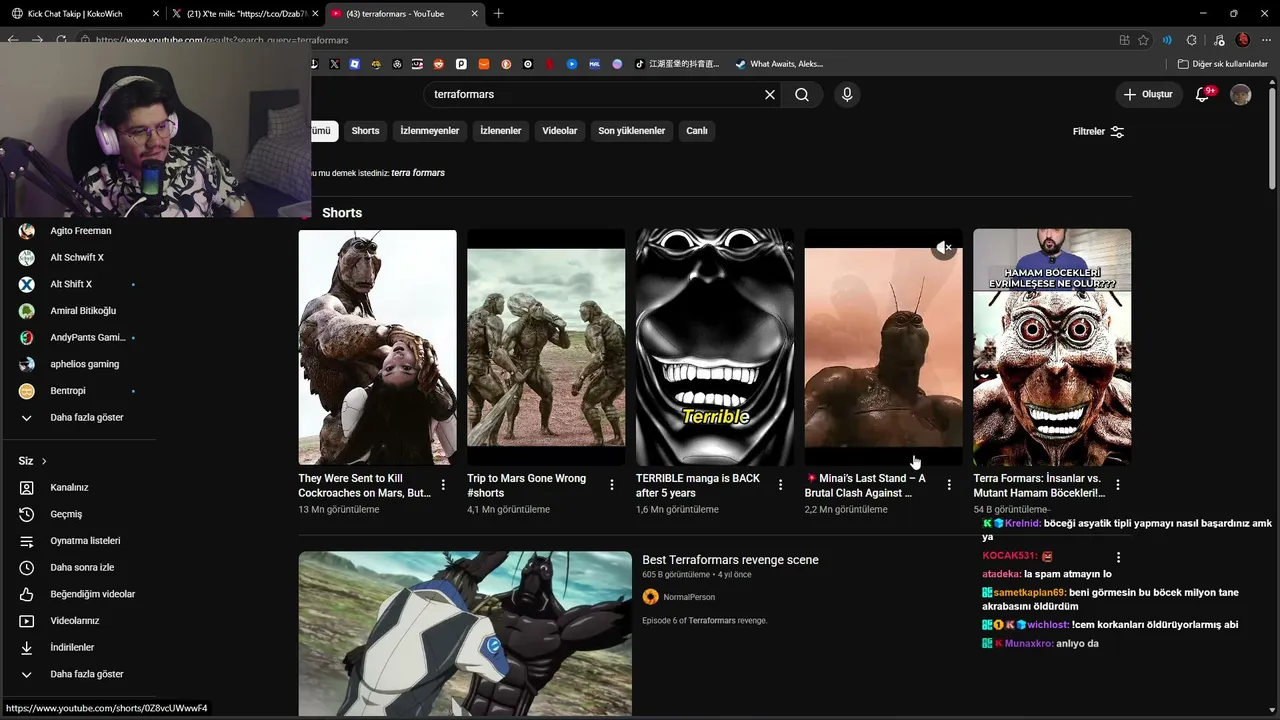Open the Reddit bookmark in bookmarks bar
1280x720 pixels.
coord(438,64)
